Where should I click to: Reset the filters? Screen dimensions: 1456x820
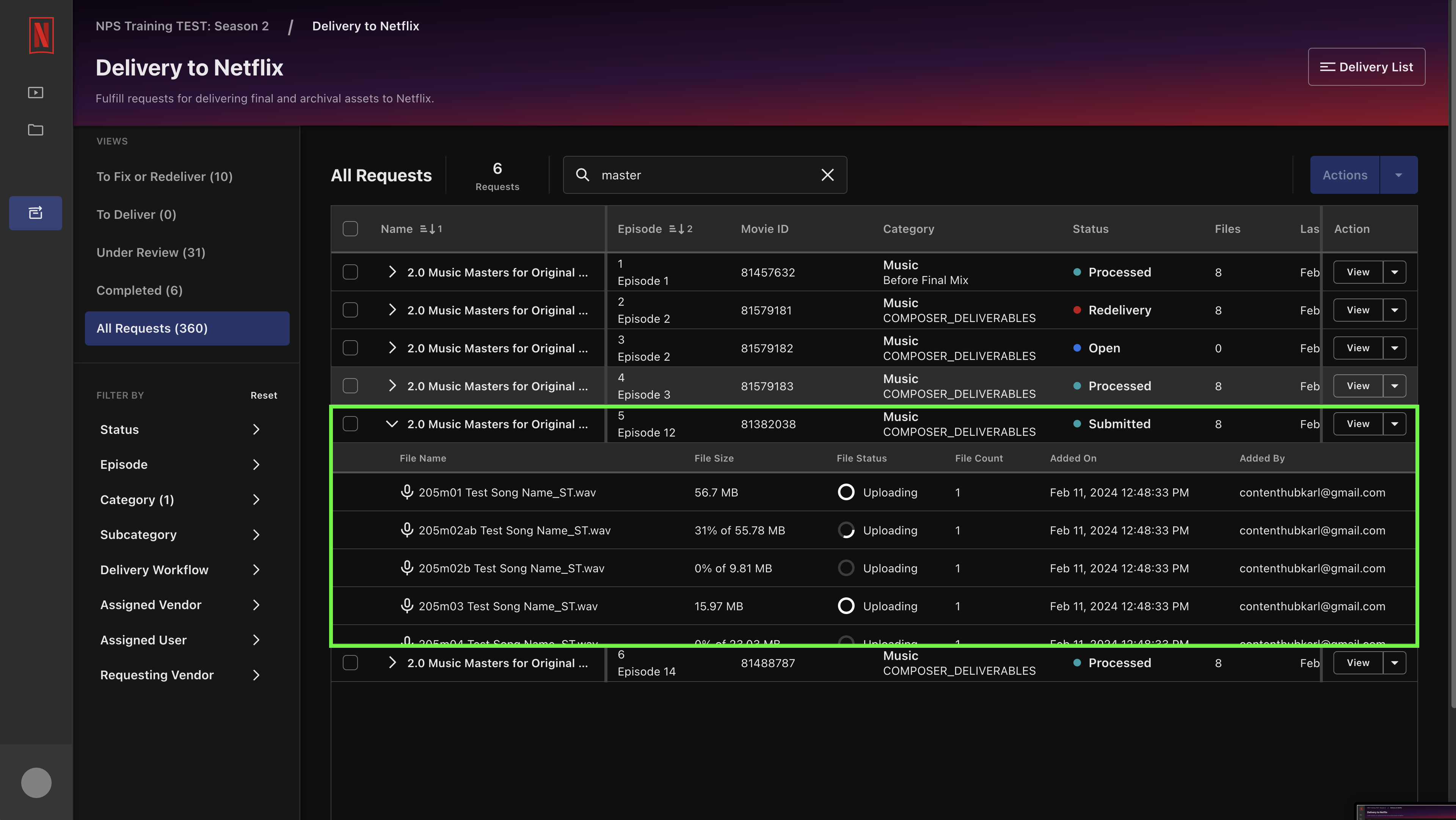[264, 395]
